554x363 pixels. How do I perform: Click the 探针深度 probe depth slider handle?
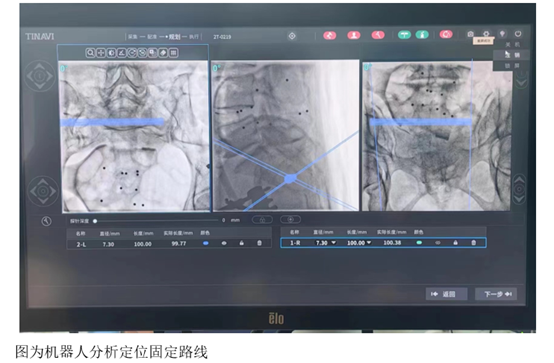[x=95, y=221]
